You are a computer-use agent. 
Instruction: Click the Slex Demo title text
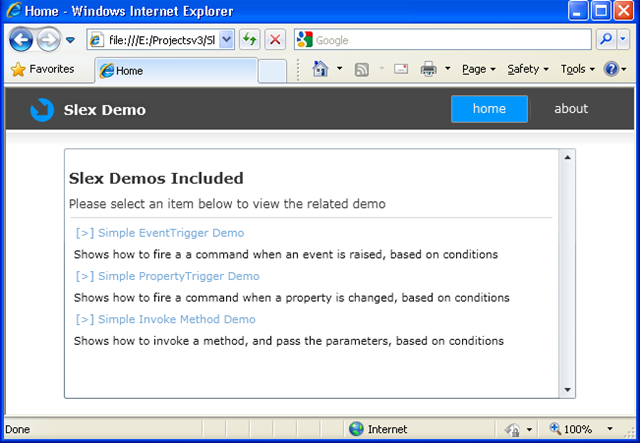tap(104, 110)
